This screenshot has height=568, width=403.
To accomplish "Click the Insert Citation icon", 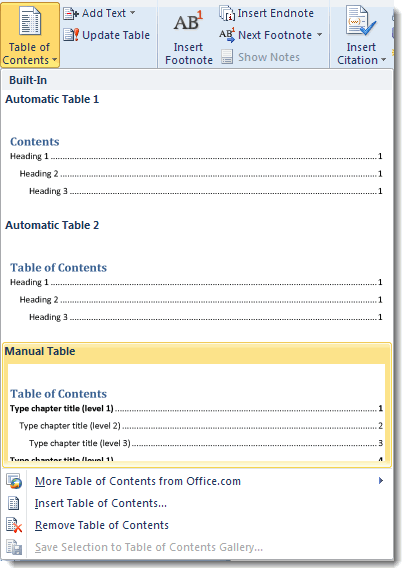I will click(361, 22).
